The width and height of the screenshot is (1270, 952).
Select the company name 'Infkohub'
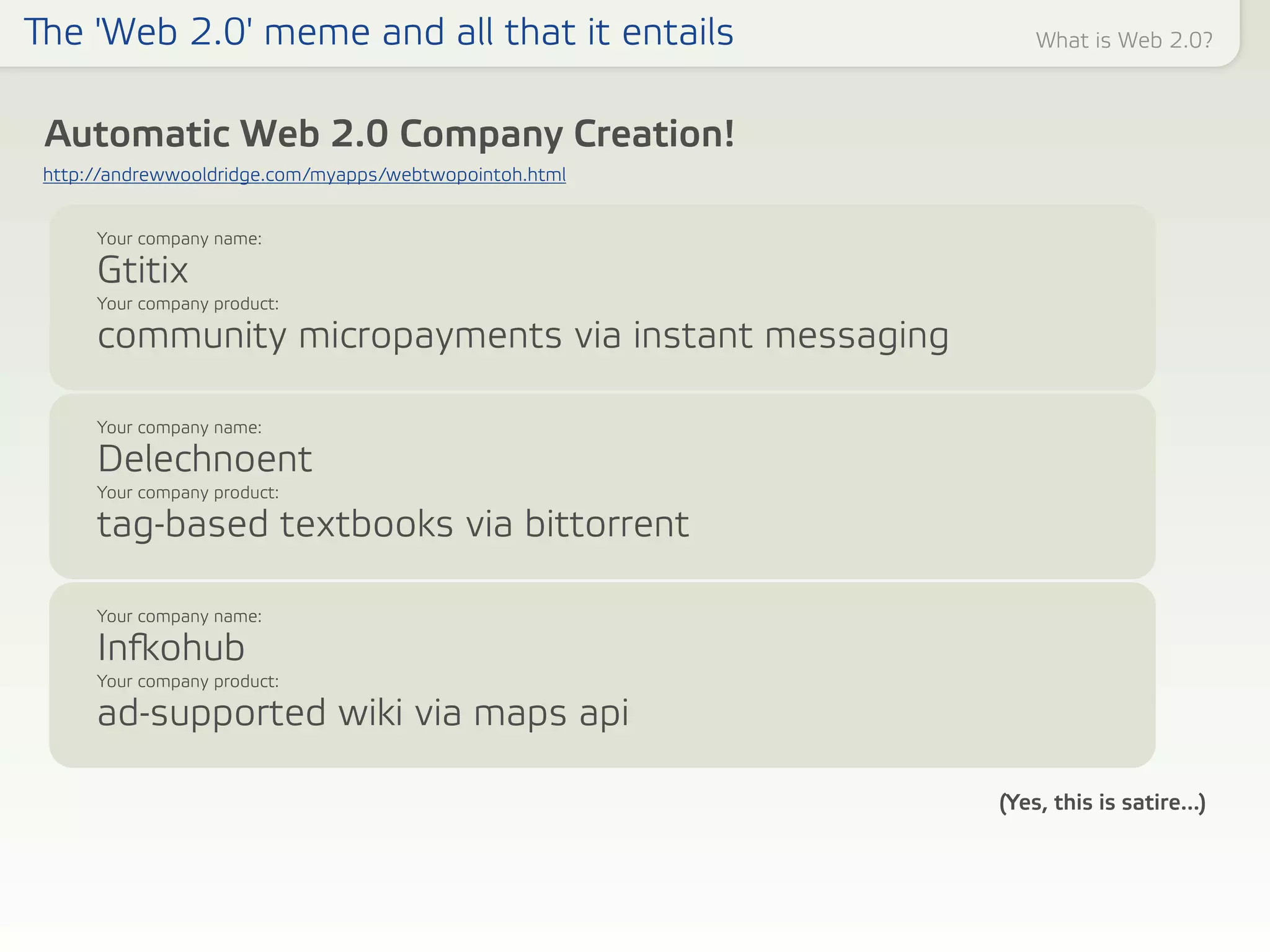171,648
